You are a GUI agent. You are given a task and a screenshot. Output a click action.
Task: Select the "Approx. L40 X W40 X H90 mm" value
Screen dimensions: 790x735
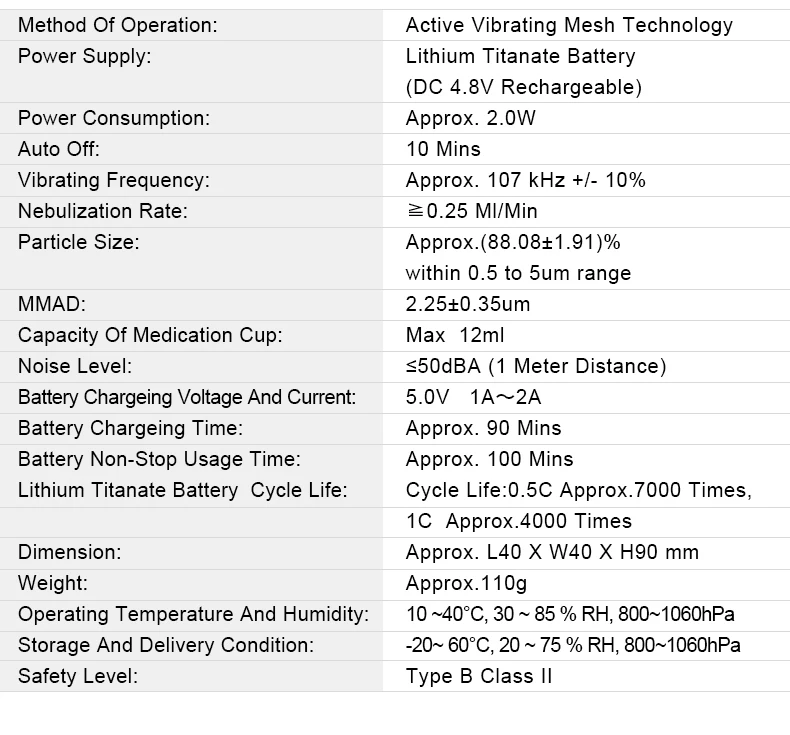point(552,552)
